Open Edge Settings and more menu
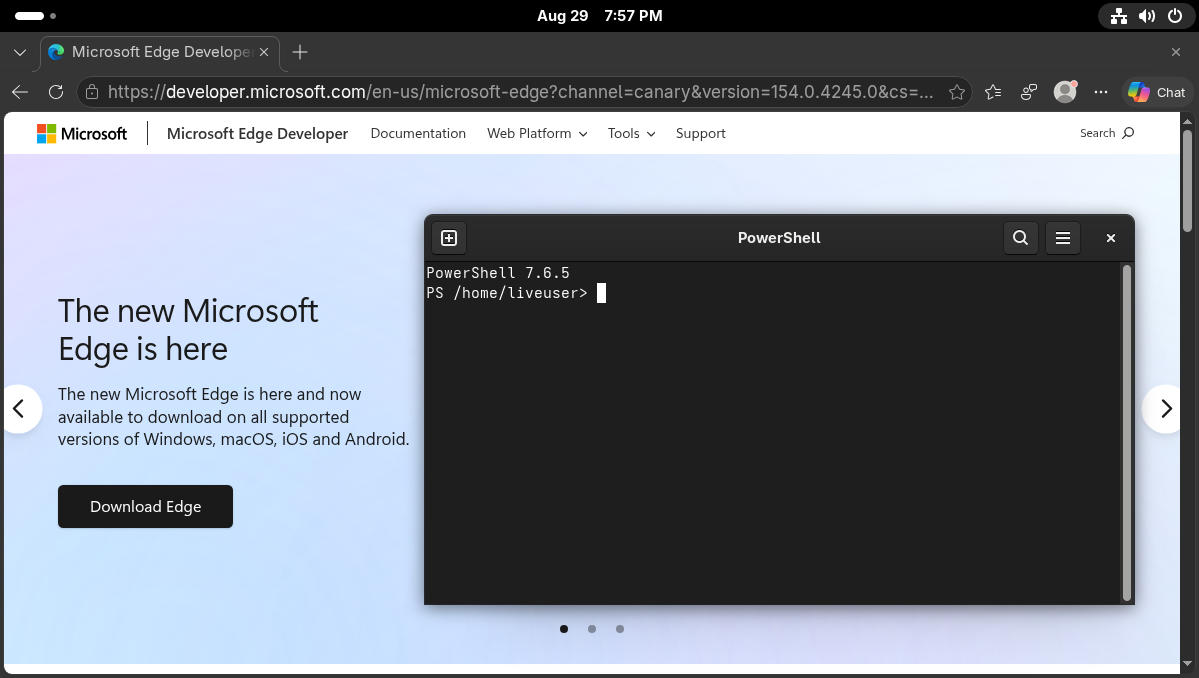The image size is (1199, 678). (x=1100, y=92)
